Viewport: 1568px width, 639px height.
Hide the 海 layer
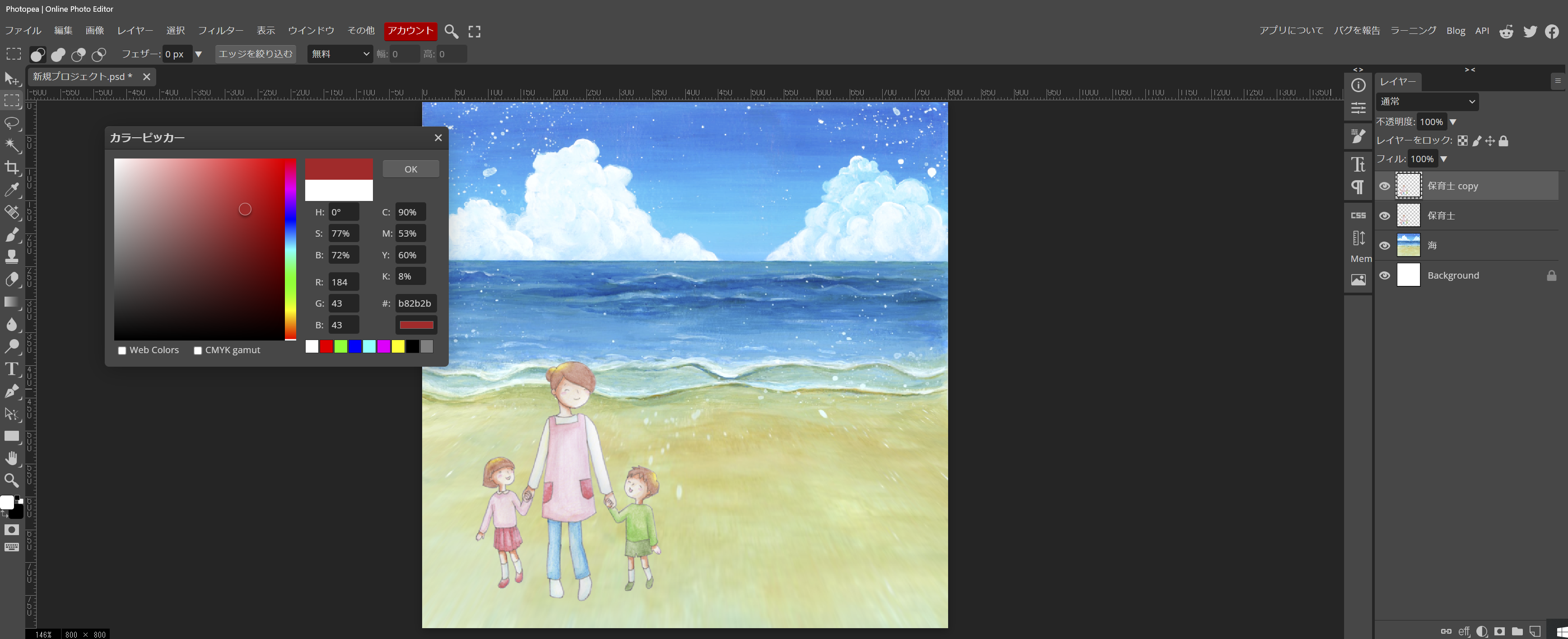pyautogui.click(x=1384, y=245)
